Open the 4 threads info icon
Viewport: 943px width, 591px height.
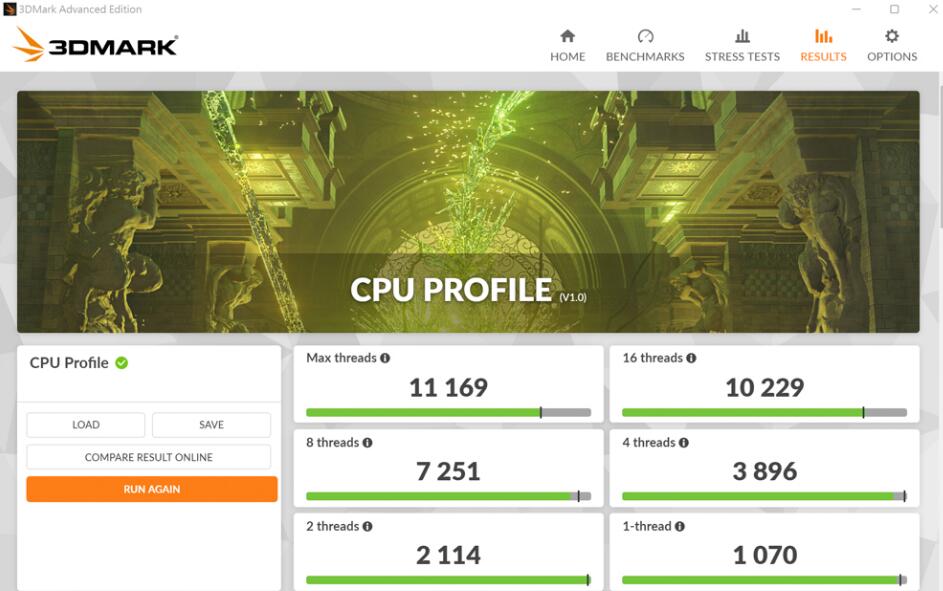click(x=684, y=442)
